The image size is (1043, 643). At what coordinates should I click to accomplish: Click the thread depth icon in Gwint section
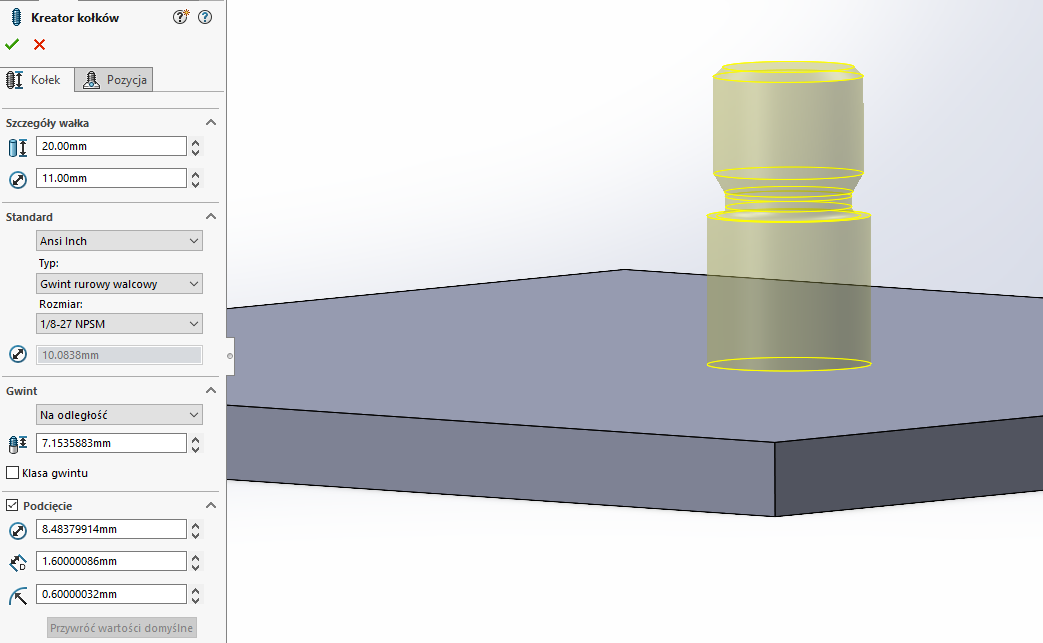pos(16,443)
